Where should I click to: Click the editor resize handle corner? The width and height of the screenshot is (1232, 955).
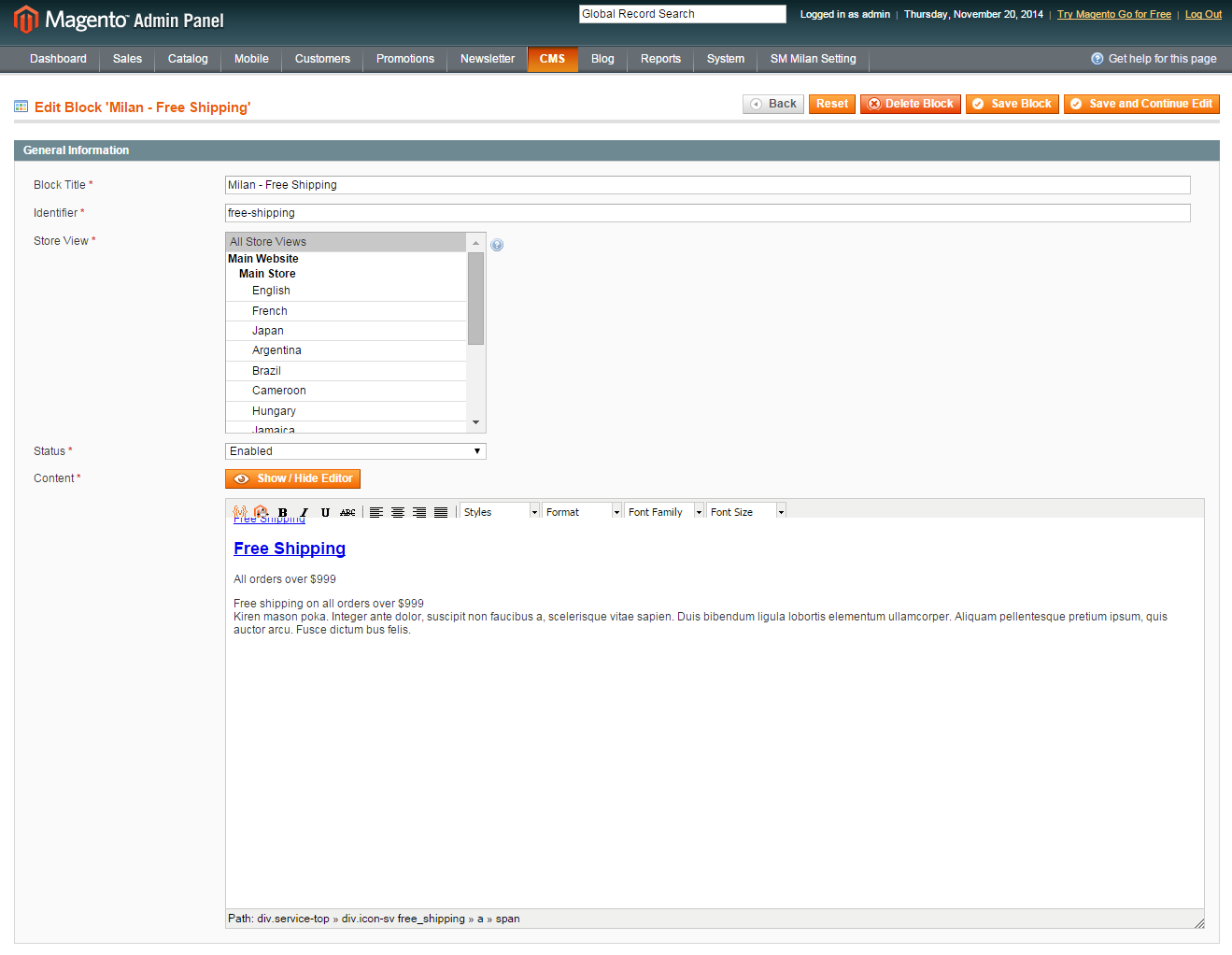(x=1198, y=922)
